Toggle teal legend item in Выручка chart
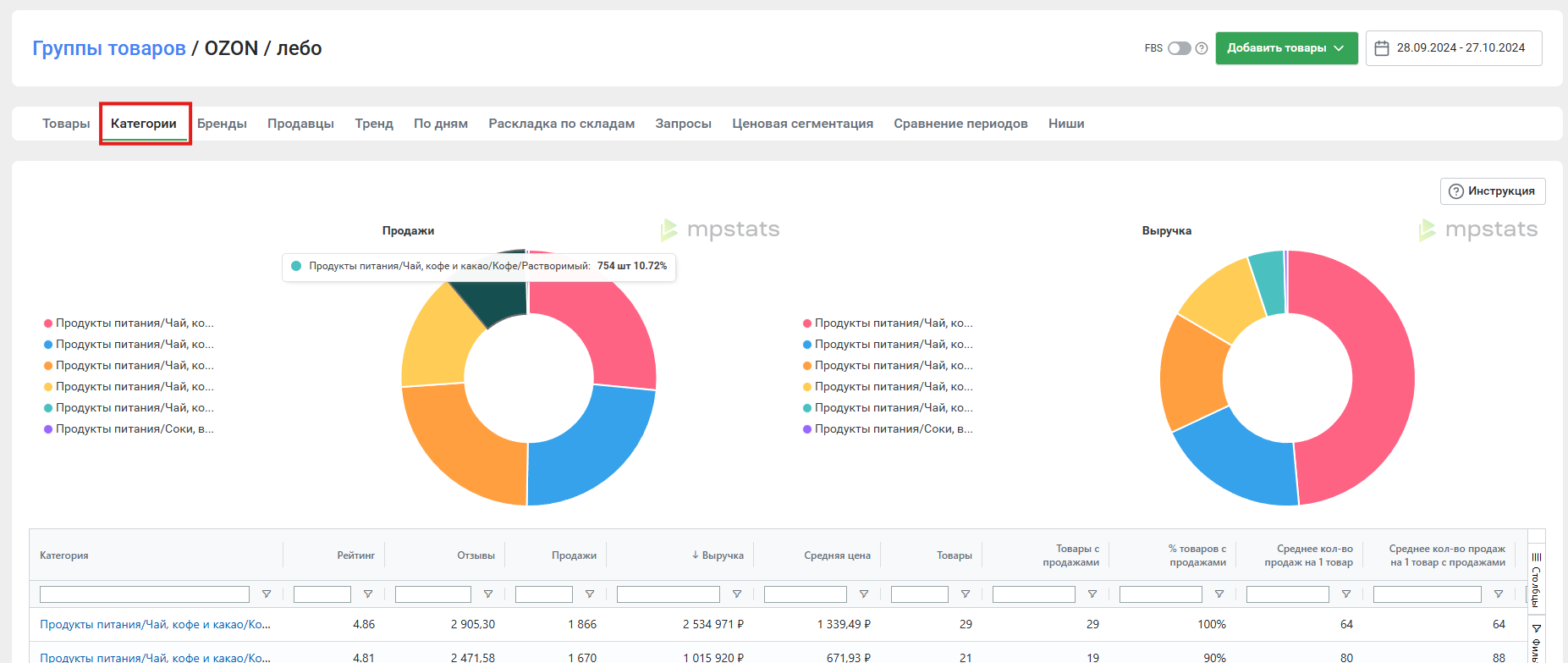This screenshot has height=663, width=1568. point(888,408)
